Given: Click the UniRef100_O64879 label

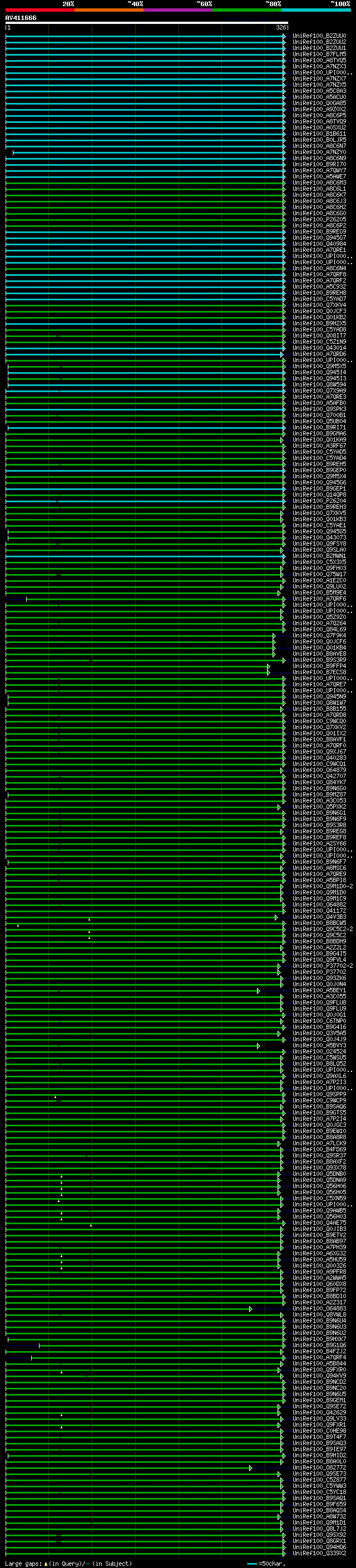Looking at the screenshot, I should (319, 770).
